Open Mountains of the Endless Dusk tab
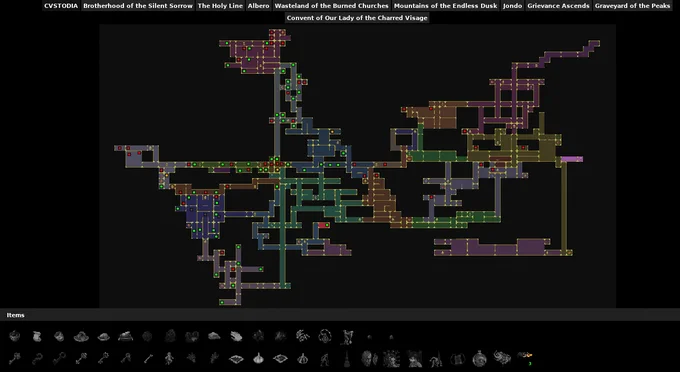Viewport: 680px width, 372px height. [445, 6]
